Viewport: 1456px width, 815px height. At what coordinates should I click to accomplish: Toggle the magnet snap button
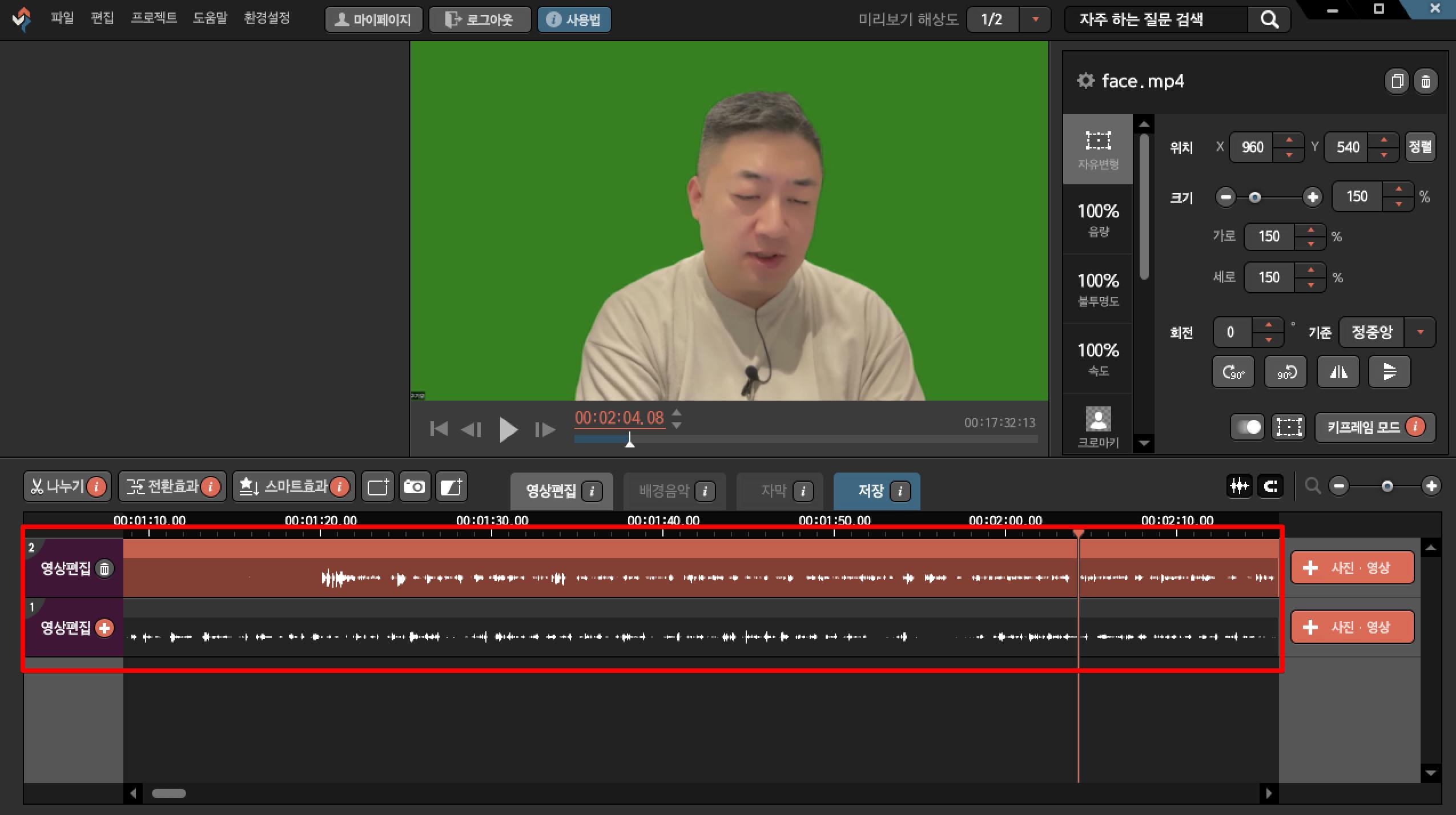1270,486
